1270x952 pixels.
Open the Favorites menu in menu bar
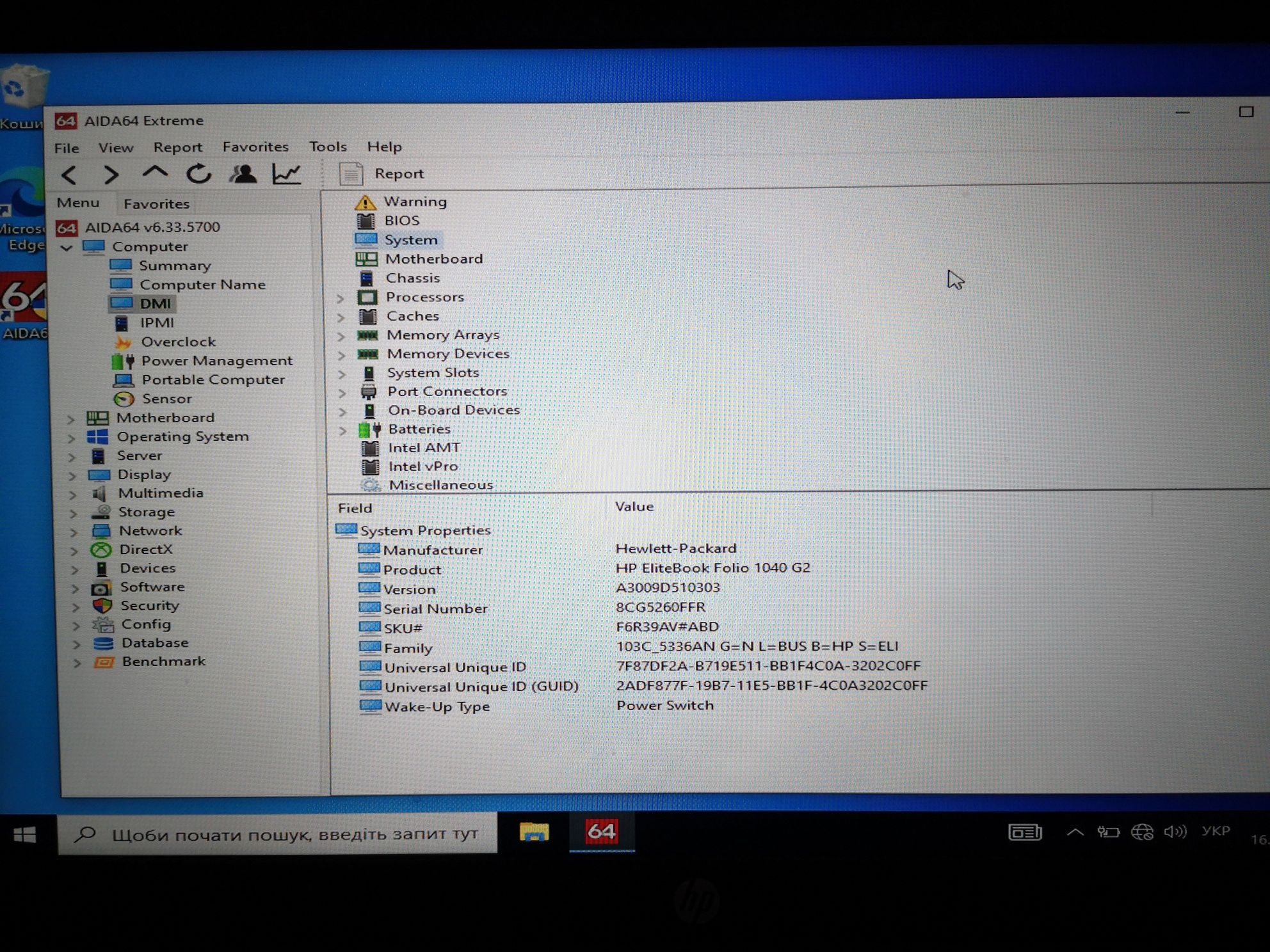tap(255, 147)
